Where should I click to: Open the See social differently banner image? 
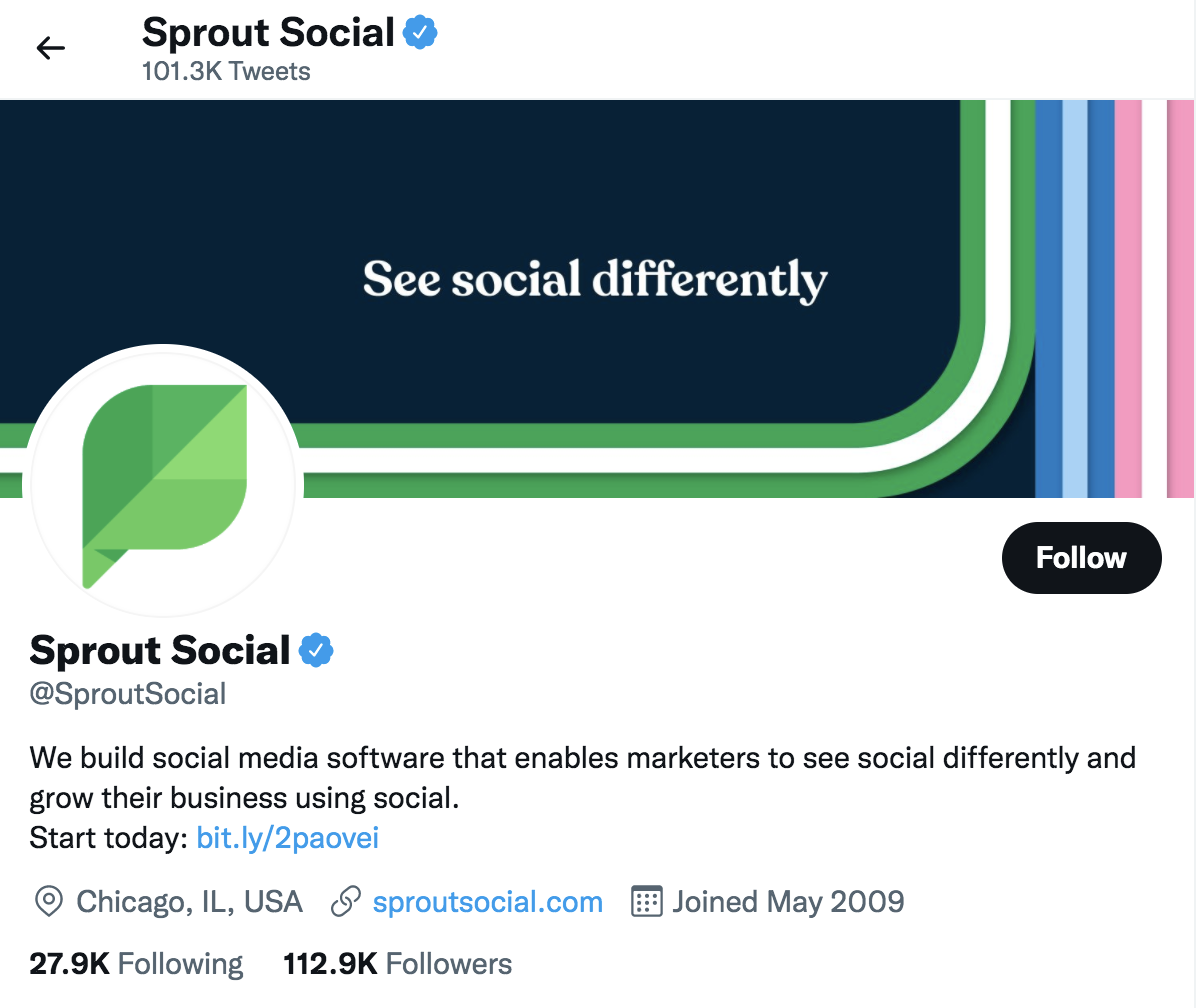pos(597,280)
